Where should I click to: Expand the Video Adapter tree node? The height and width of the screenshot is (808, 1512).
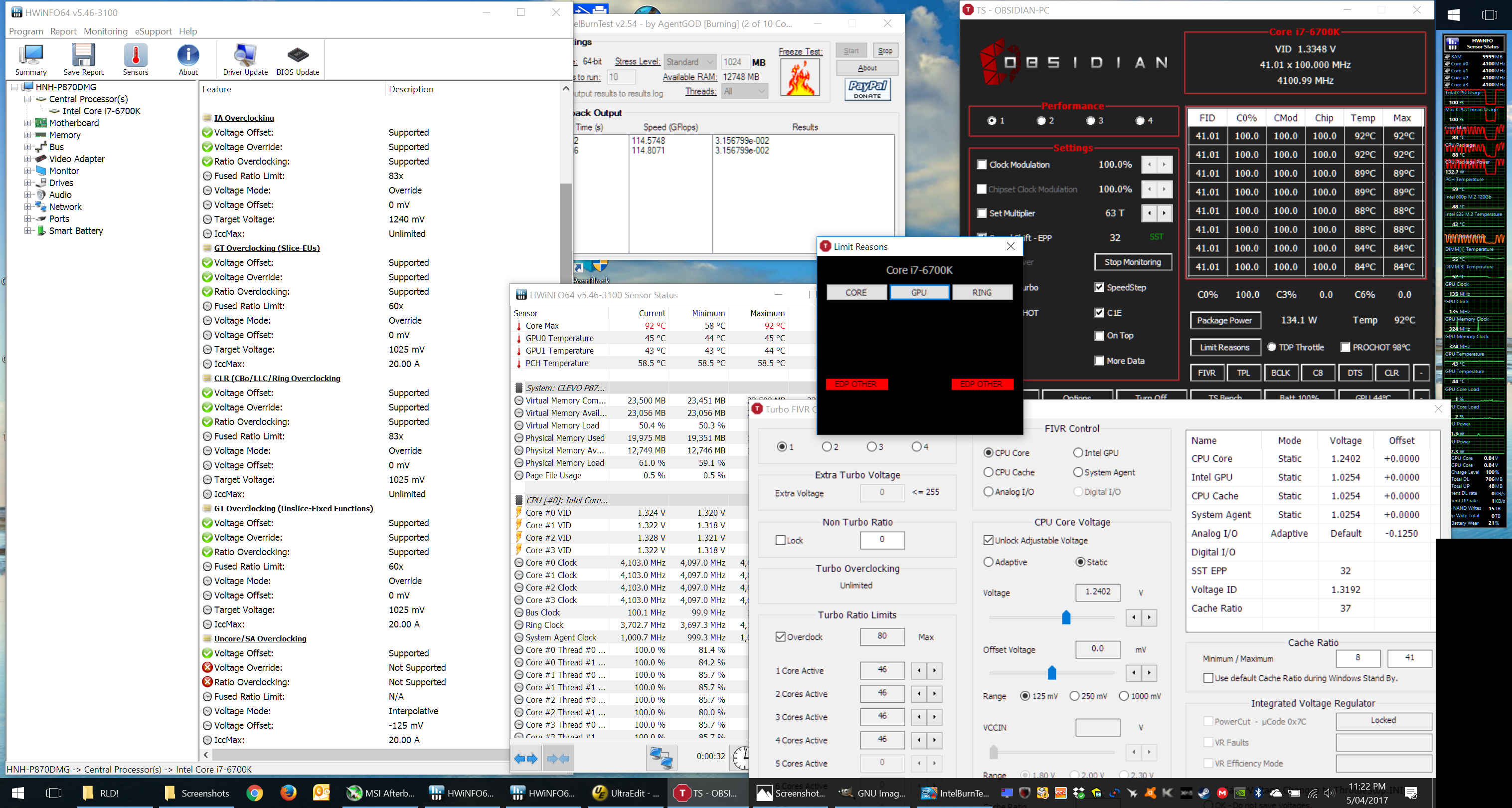(27, 159)
